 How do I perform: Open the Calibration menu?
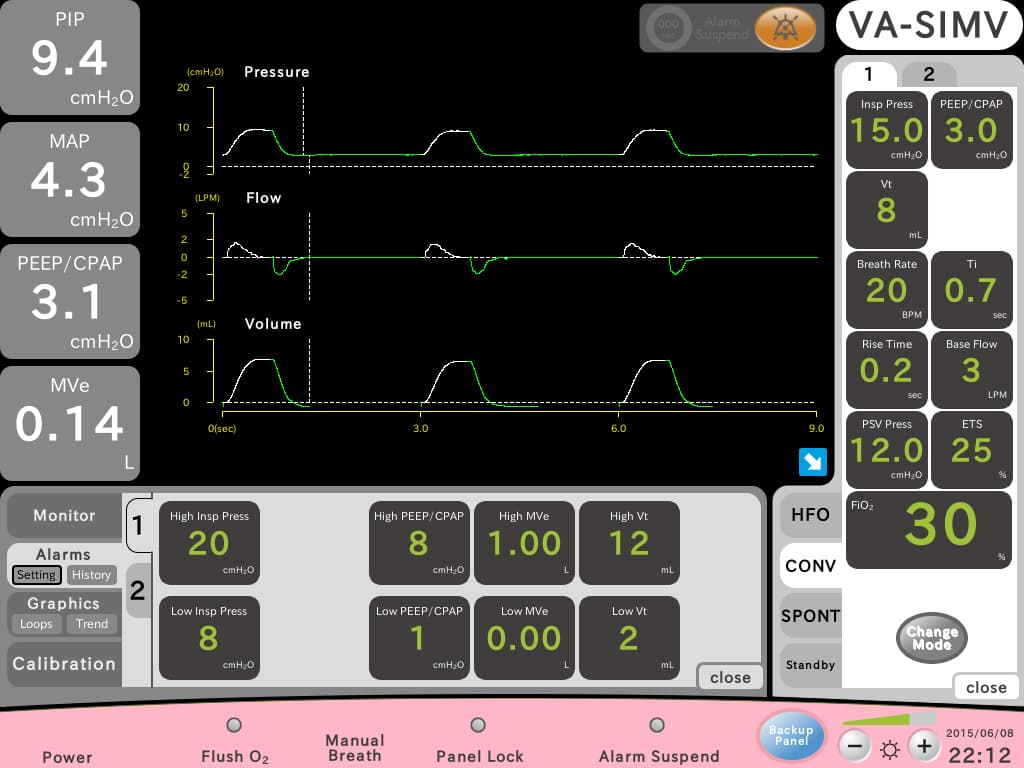click(64, 664)
